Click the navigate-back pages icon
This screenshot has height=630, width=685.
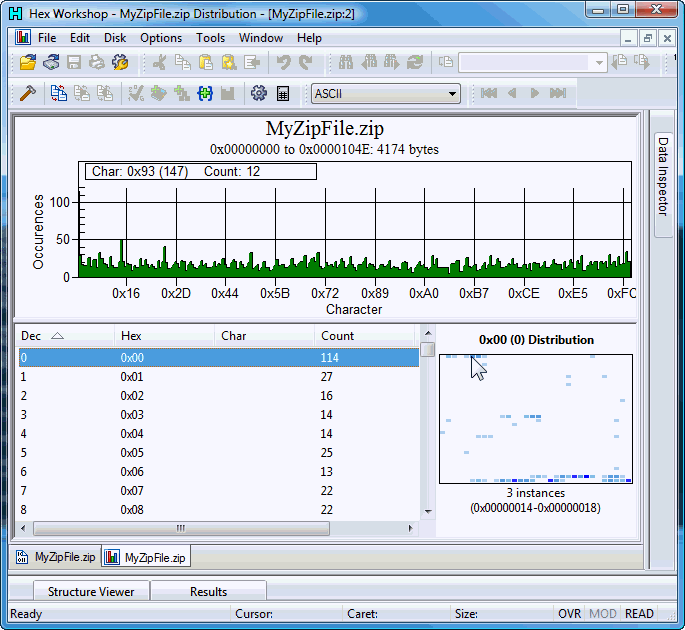click(x=619, y=62)
